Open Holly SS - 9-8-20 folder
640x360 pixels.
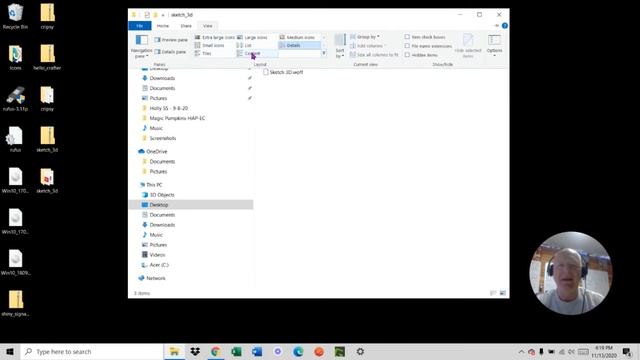pos(168,108)
